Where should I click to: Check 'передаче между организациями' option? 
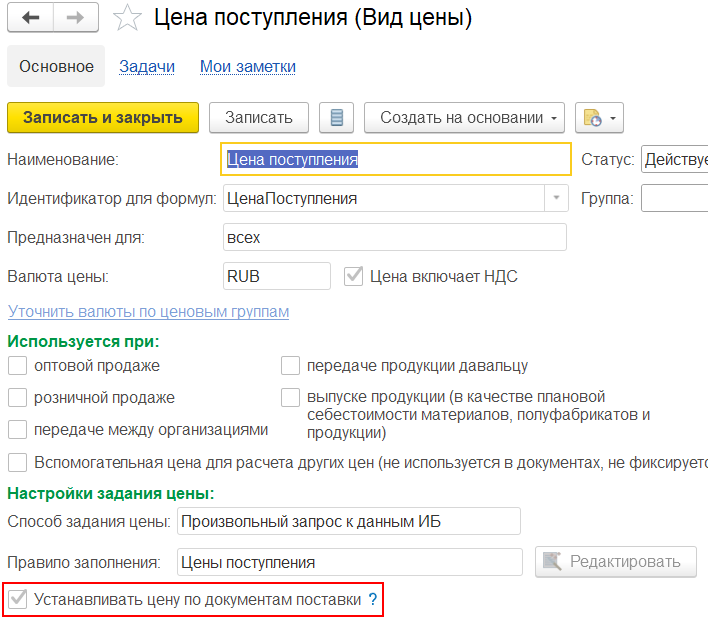tap(17, 430)
